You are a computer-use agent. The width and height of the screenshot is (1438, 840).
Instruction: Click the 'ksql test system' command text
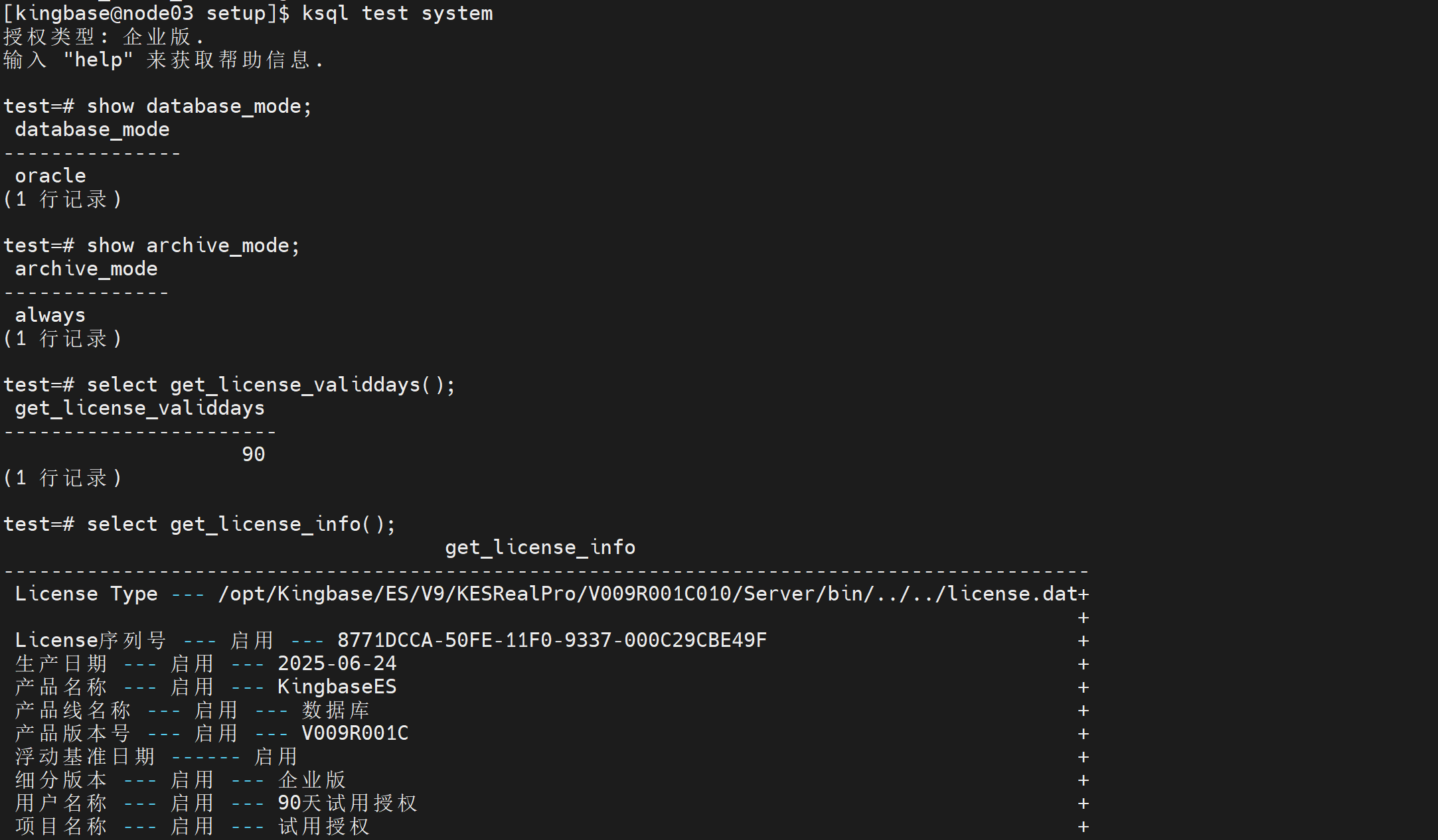click(x=397, y=13)
